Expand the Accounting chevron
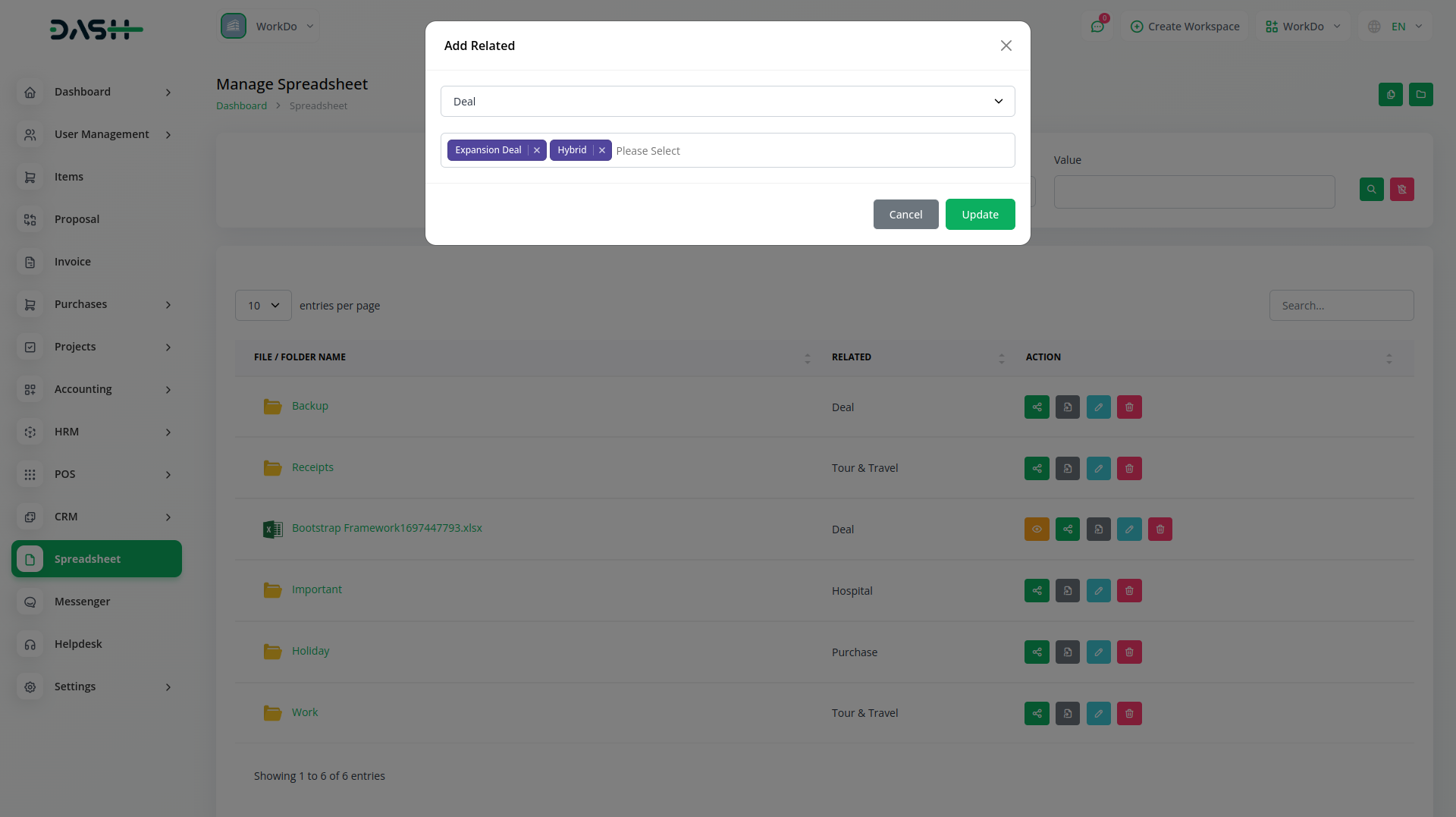Screen dimensions: 1456x817 (168, 390)
